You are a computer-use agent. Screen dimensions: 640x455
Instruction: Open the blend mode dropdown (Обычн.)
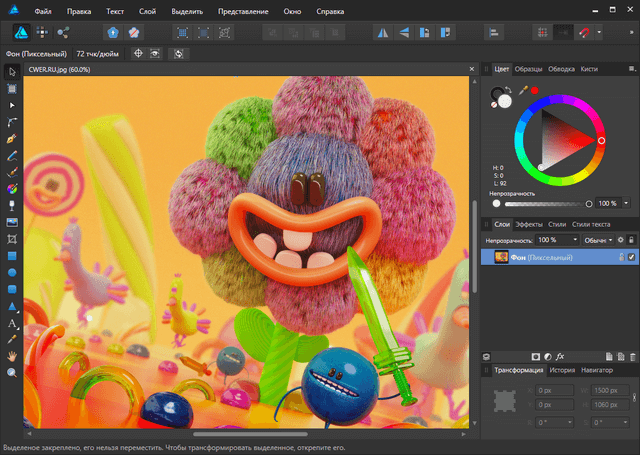pos(598,240)
